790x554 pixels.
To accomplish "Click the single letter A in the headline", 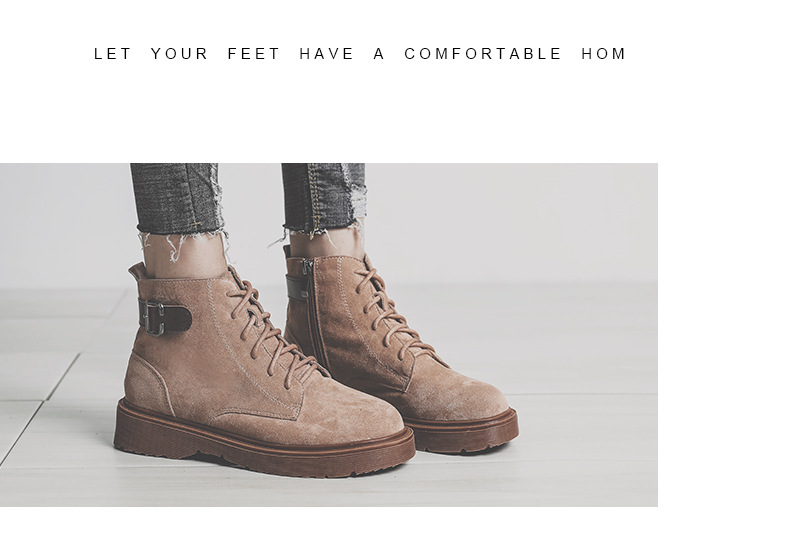I will pyautogui.click(x=379, y=54).
